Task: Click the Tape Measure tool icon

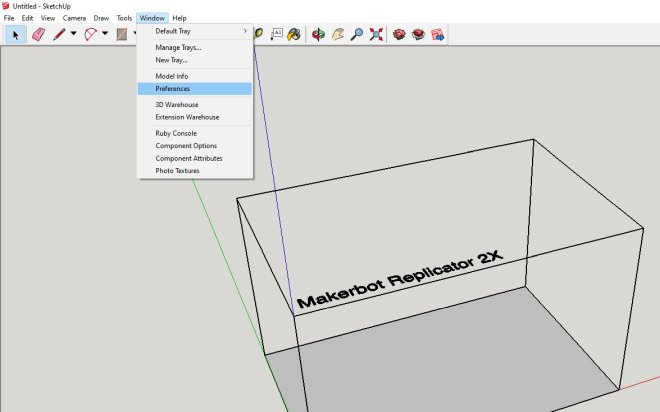Action: click(258, 34)
